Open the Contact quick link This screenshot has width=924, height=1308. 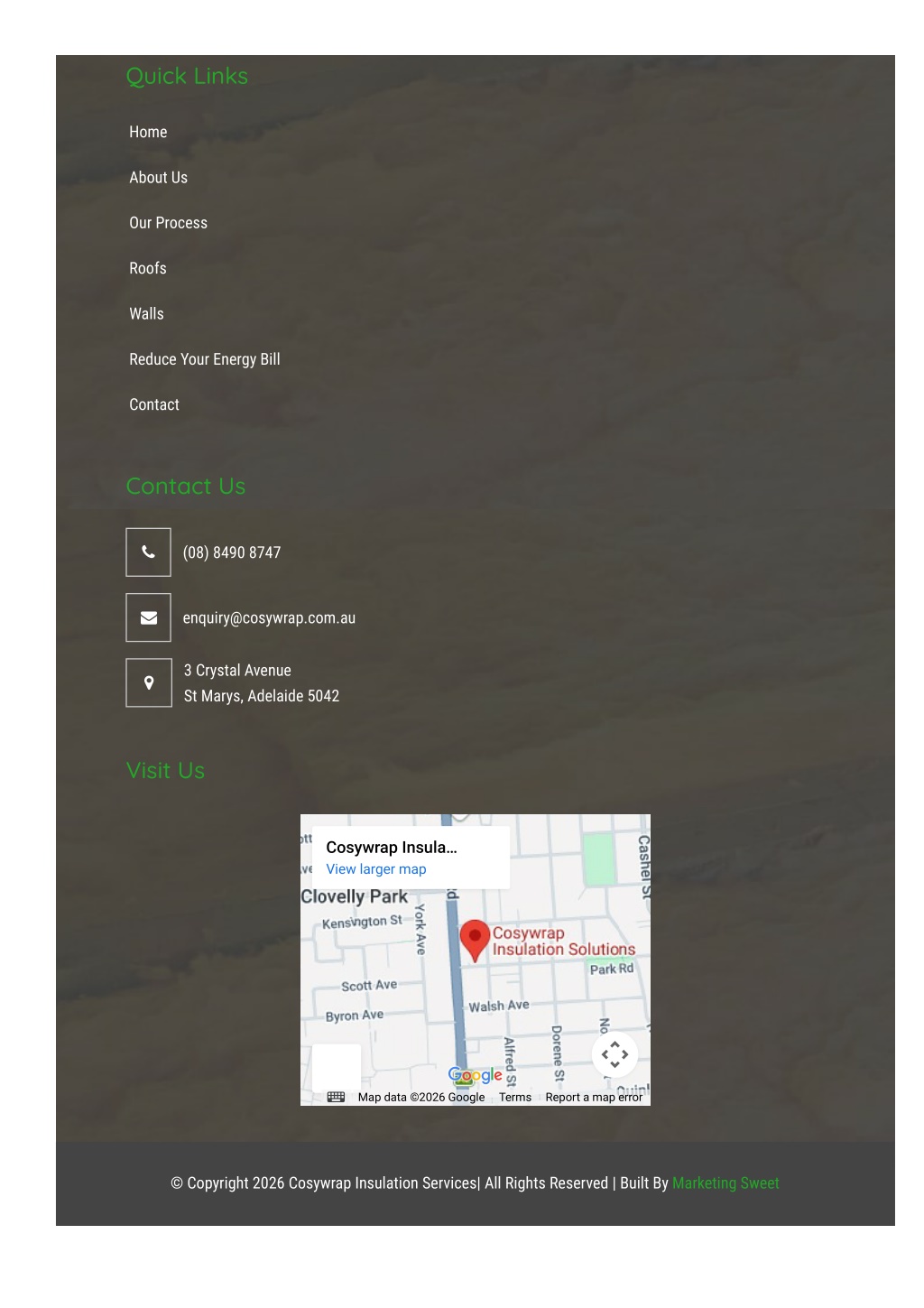point(154,404)
